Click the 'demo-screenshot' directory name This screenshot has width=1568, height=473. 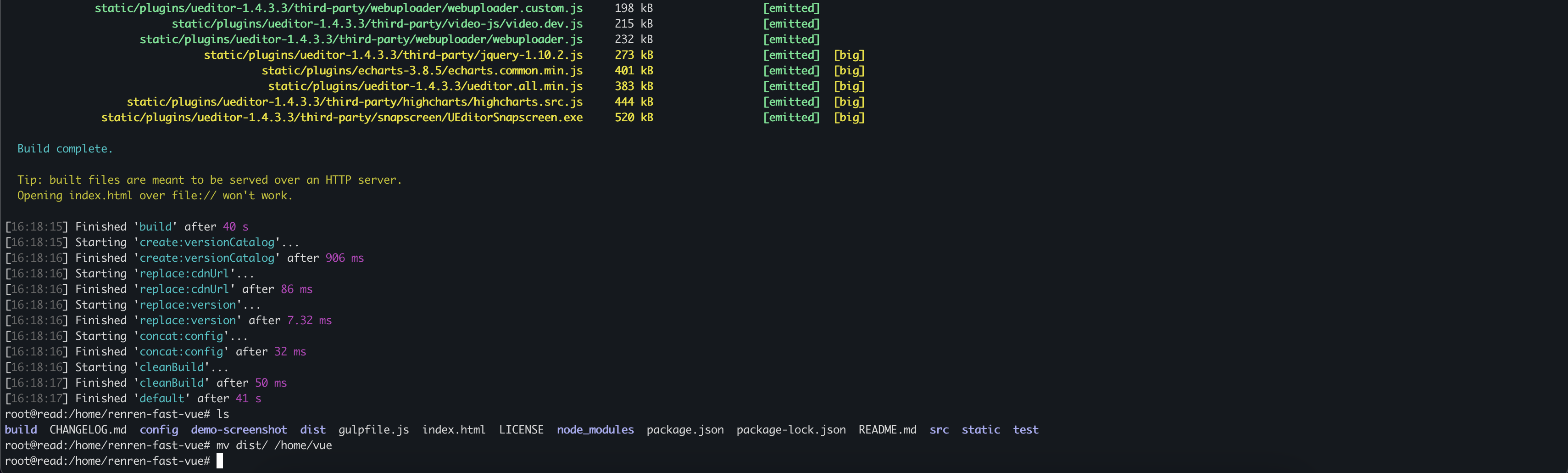239,430
